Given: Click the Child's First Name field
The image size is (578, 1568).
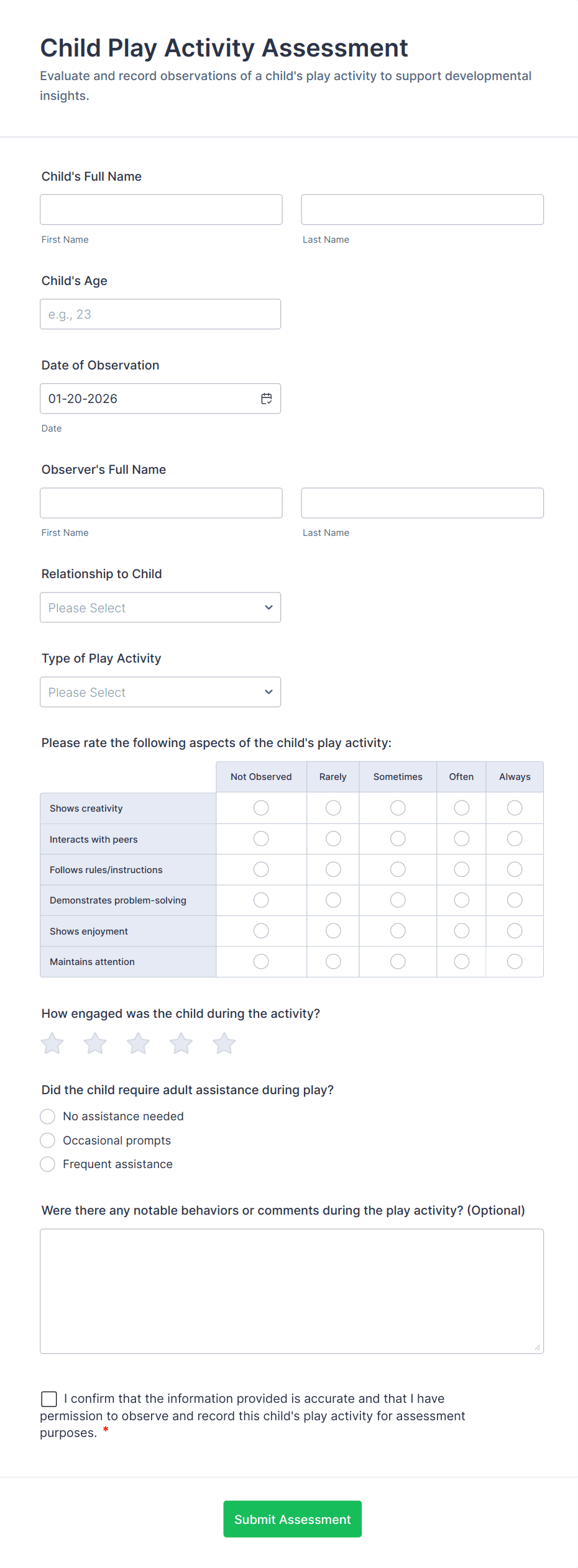Looking at the screenshot, I should pyautogui.click(x=160, y=209).
